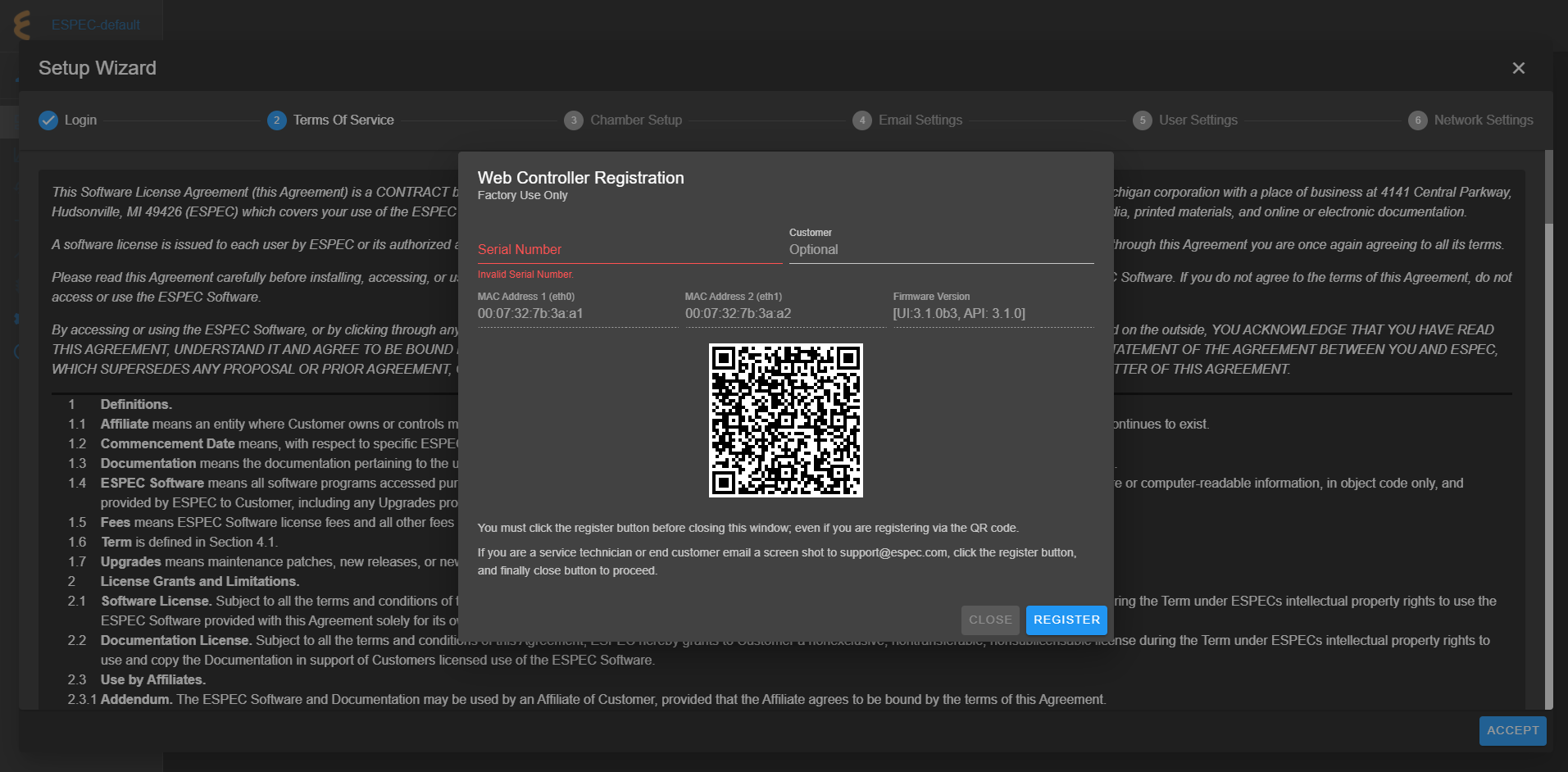Click the registration QR code
1568x772 pixels.
[785, 420]
